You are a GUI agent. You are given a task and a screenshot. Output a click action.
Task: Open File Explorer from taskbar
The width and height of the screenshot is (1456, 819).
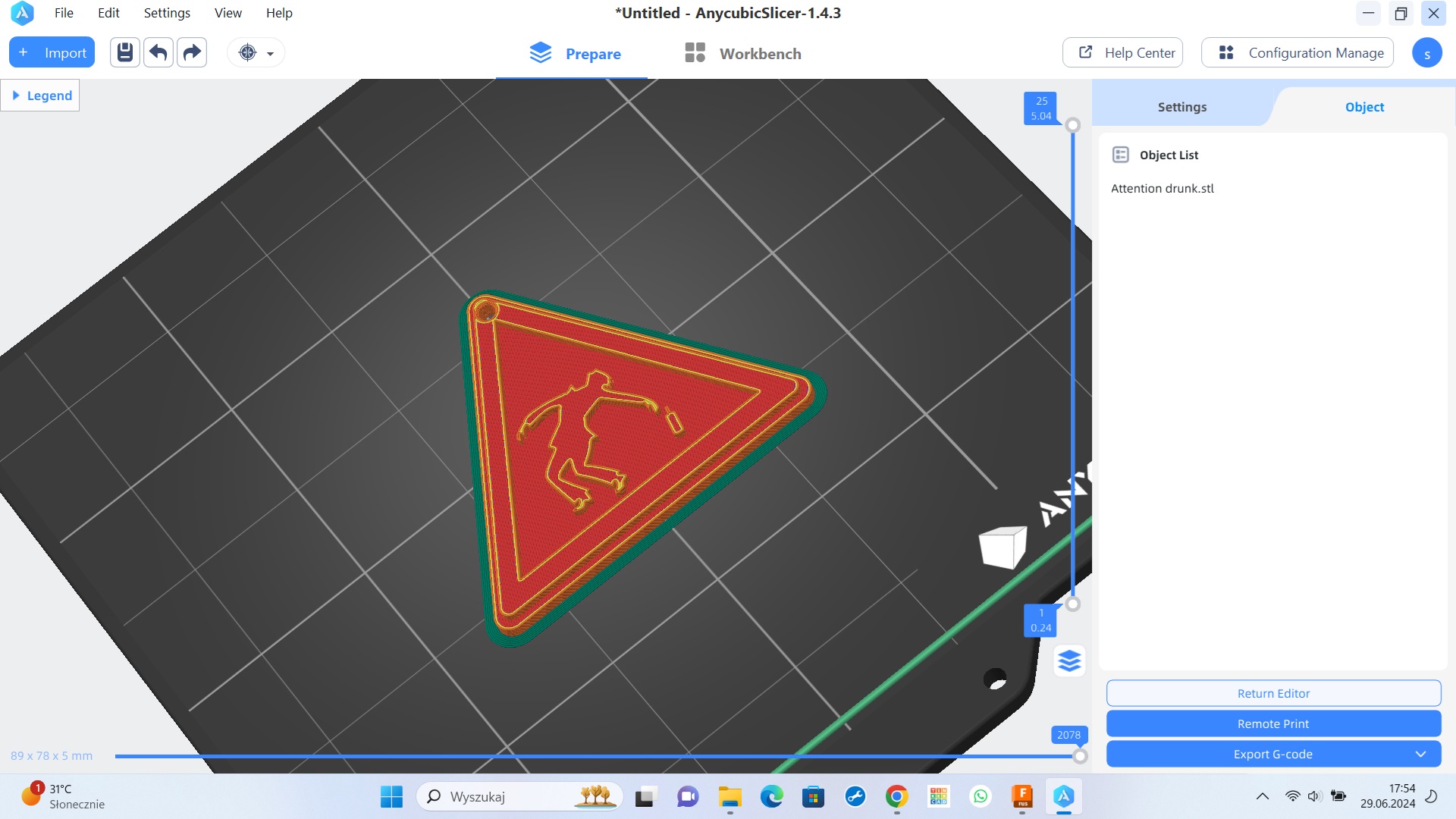click(x=730, y=796)
